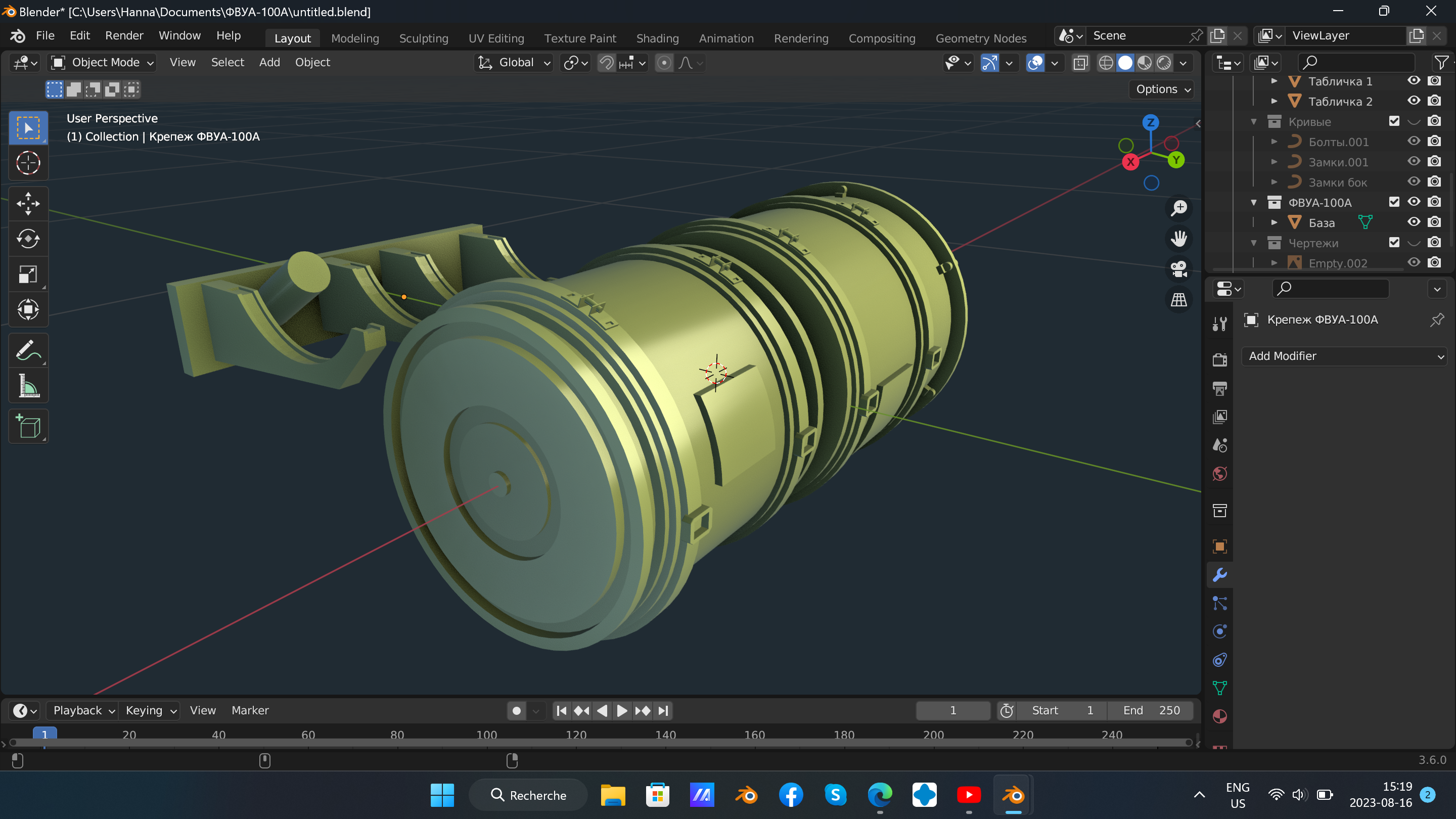Image resolution: width=1456 pixels, height=819 pixels.
Task: Choose the Annotate pencil tool
Action: (x=28, y=350)
